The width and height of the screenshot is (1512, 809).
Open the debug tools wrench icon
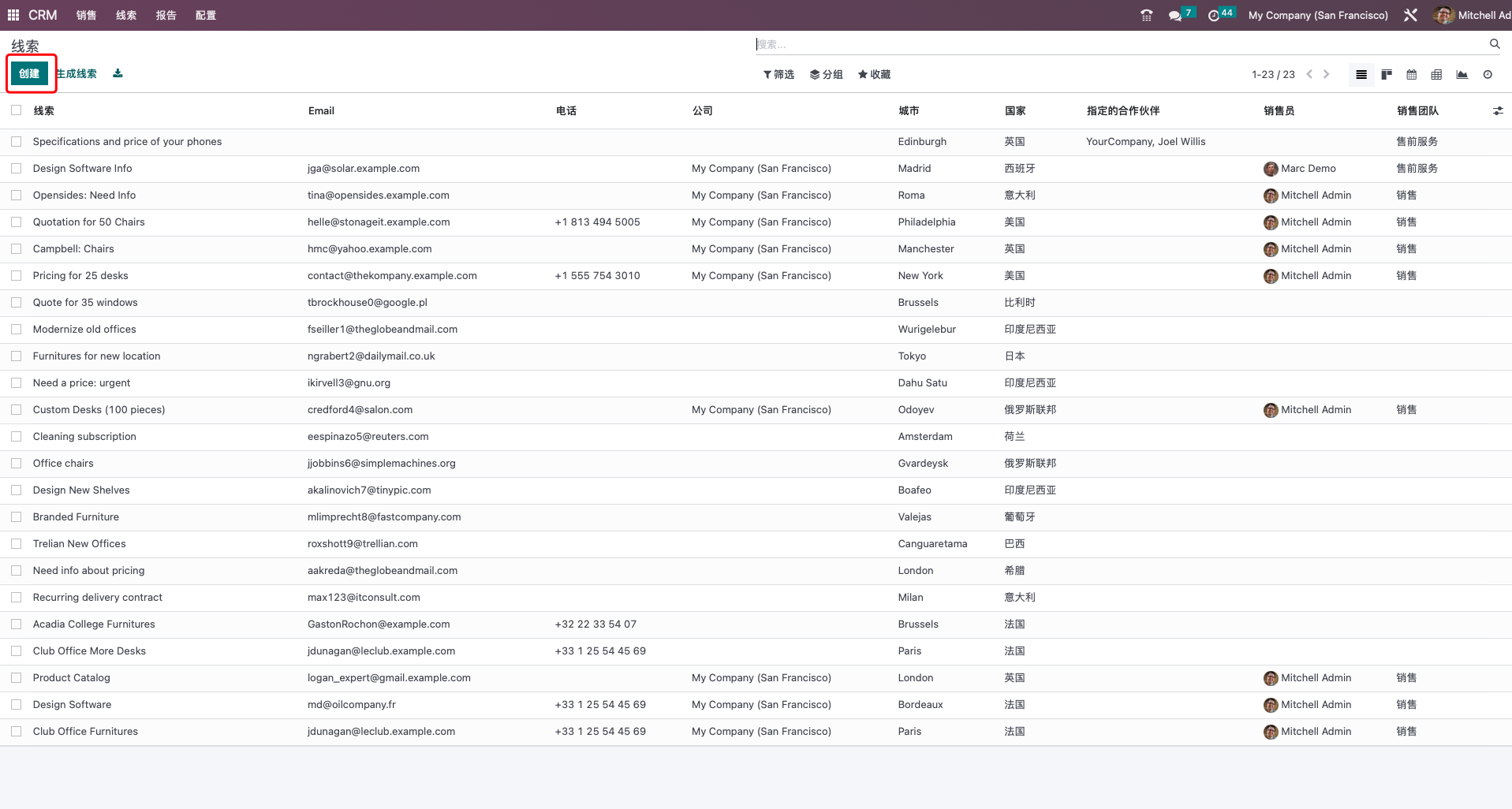click(1410, 15)
